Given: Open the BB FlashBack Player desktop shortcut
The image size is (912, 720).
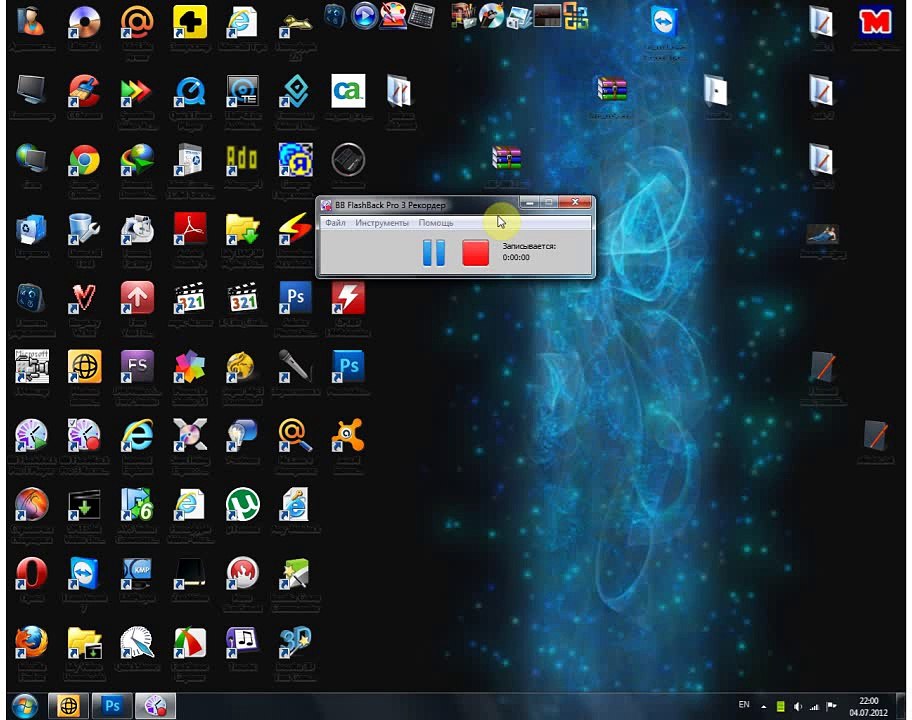Looking at the screenshot, I should tap(31, 435).
